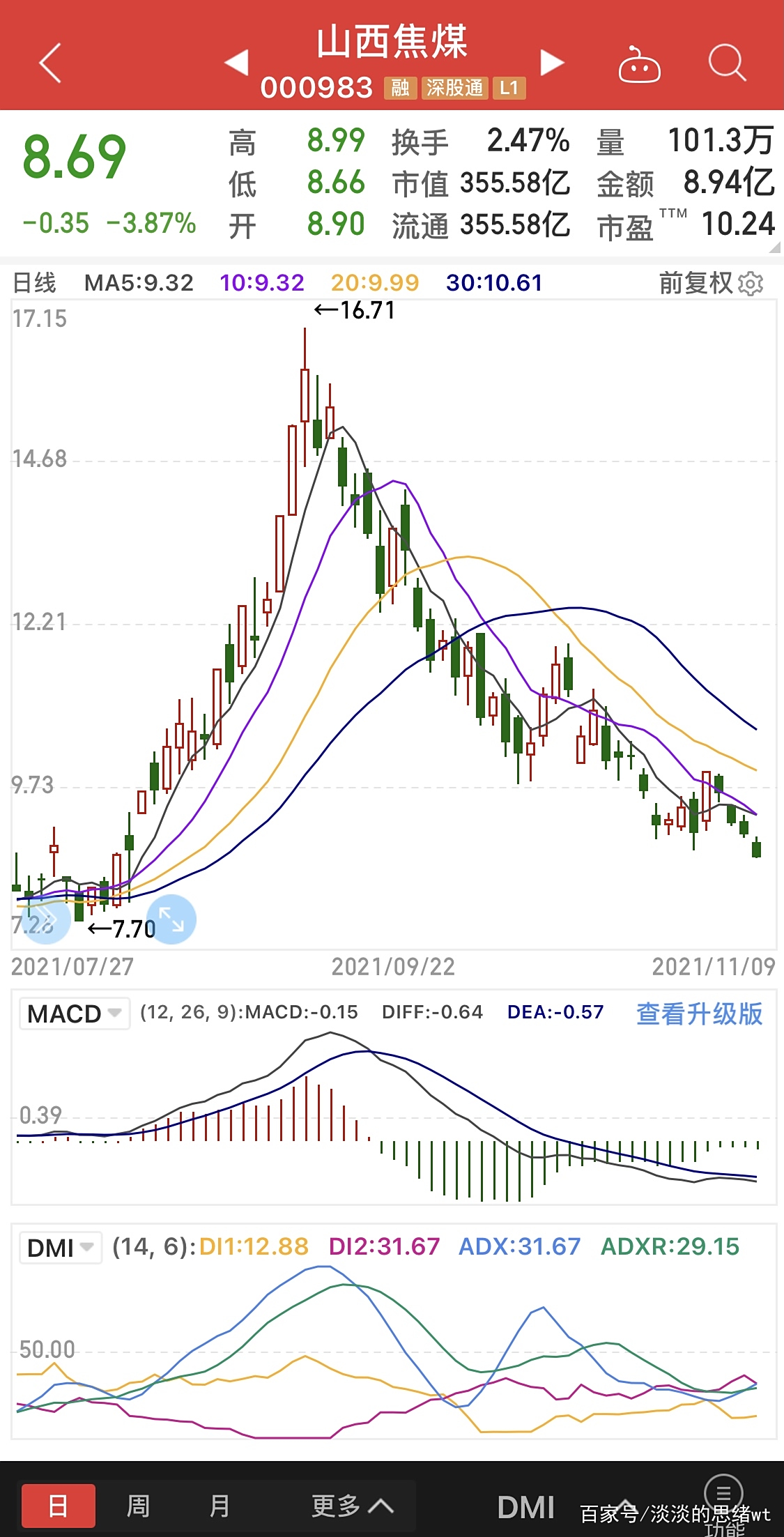Tap the 16.71 peak candlestick on chart
The width and height of the screenshot is (784, 1537).
305,395
